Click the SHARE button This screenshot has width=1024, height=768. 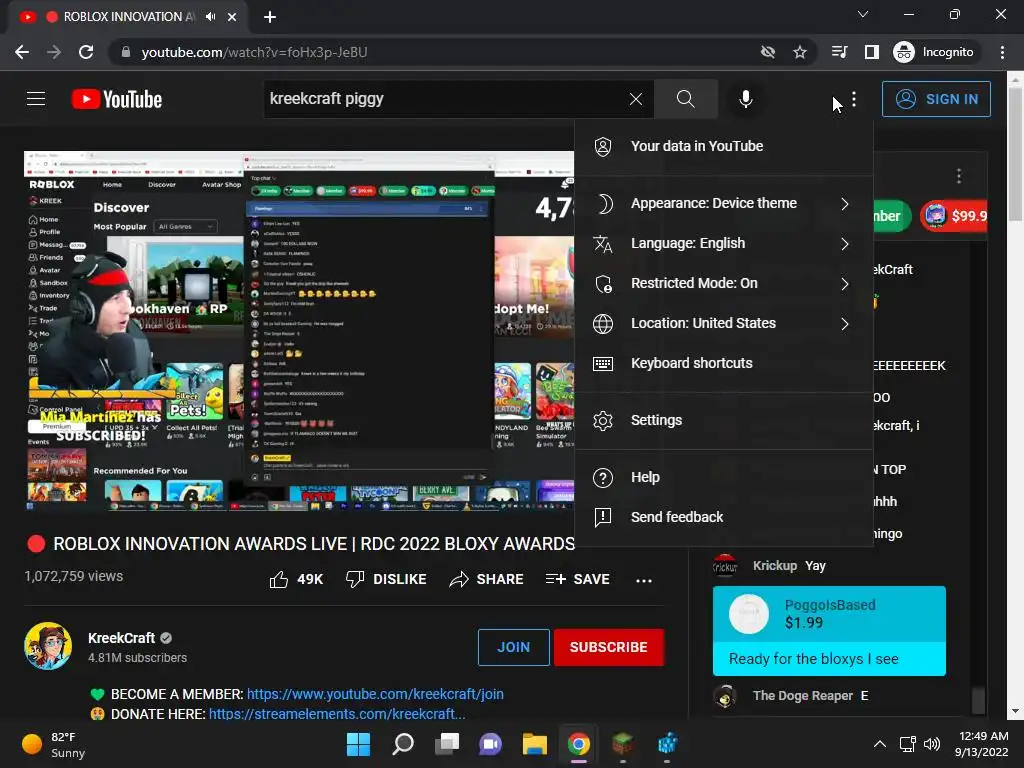click(487, 579)
